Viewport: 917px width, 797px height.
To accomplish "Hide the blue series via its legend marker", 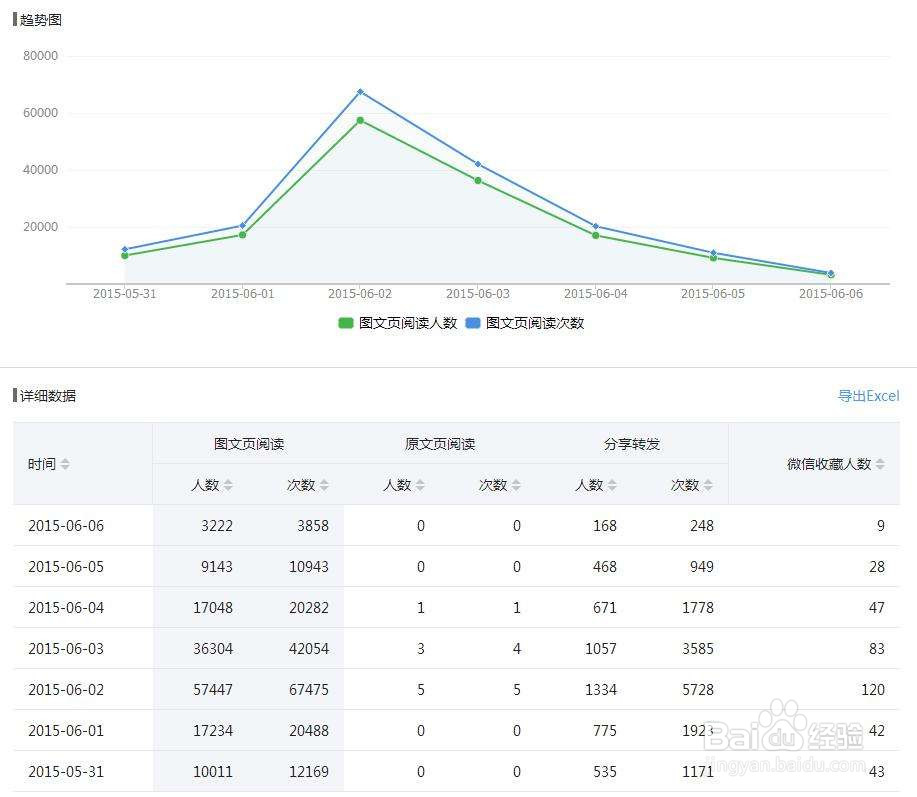I will pyautogui.click(x=472, y=323).
